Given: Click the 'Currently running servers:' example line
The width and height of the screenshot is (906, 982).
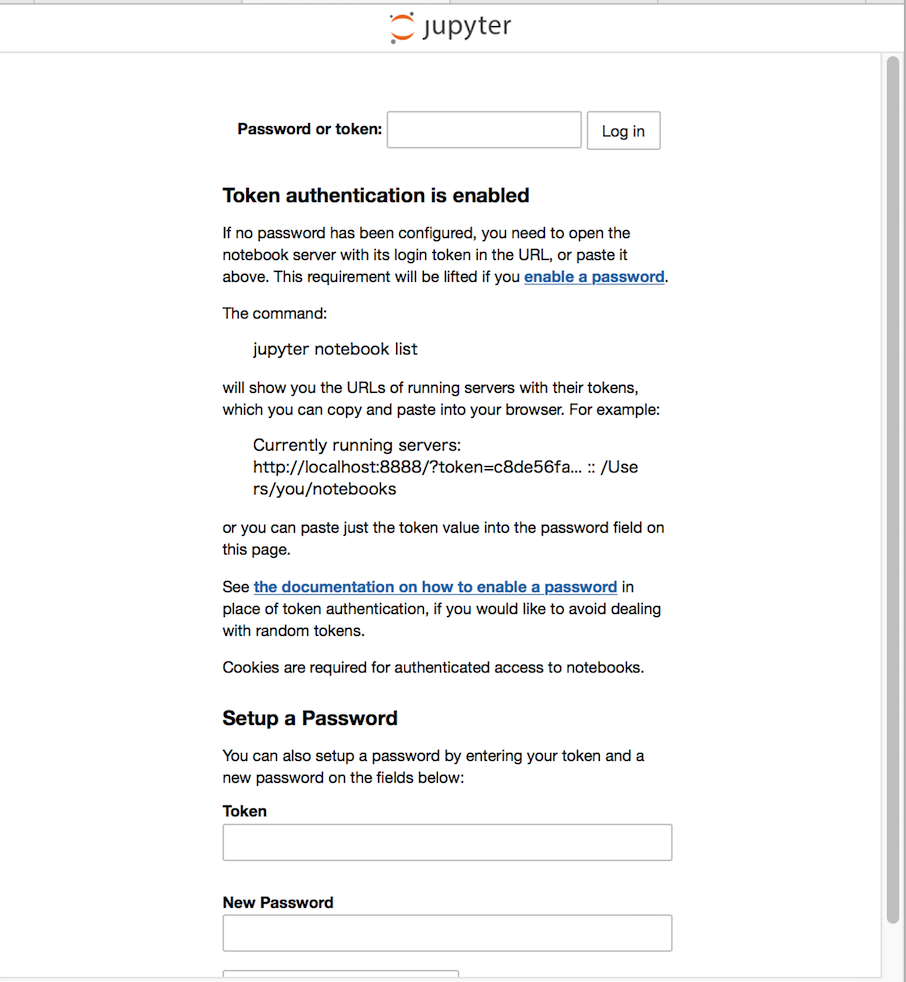Looking at the screenshot, I should [x=357, y=444].
